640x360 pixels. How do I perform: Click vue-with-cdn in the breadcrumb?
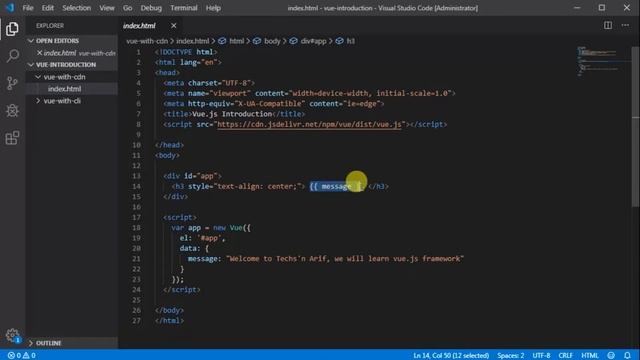point(147,41)
